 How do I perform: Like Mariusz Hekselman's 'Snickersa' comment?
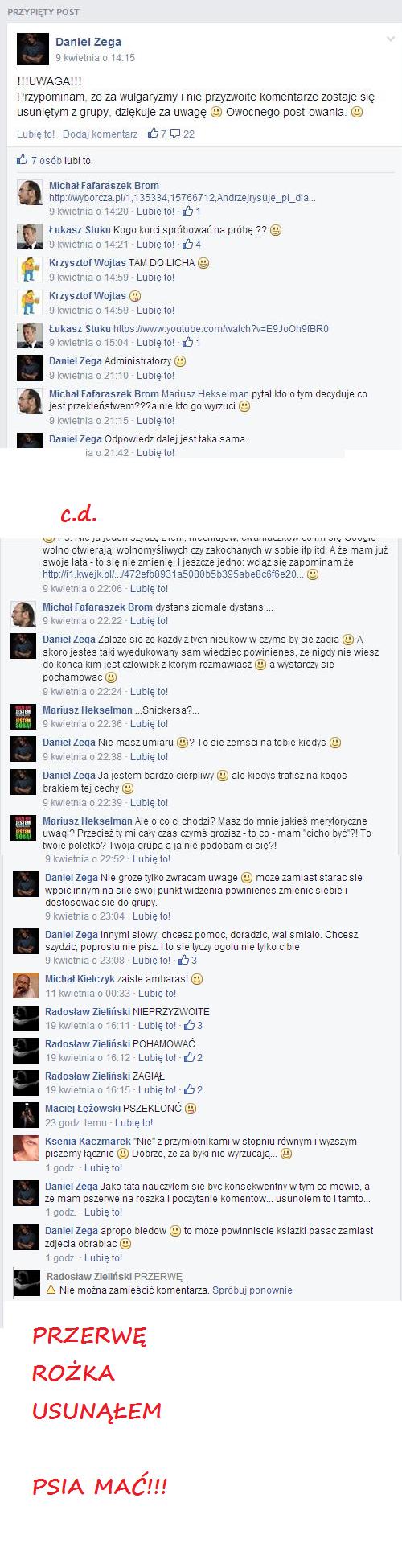tap(149, 724)
